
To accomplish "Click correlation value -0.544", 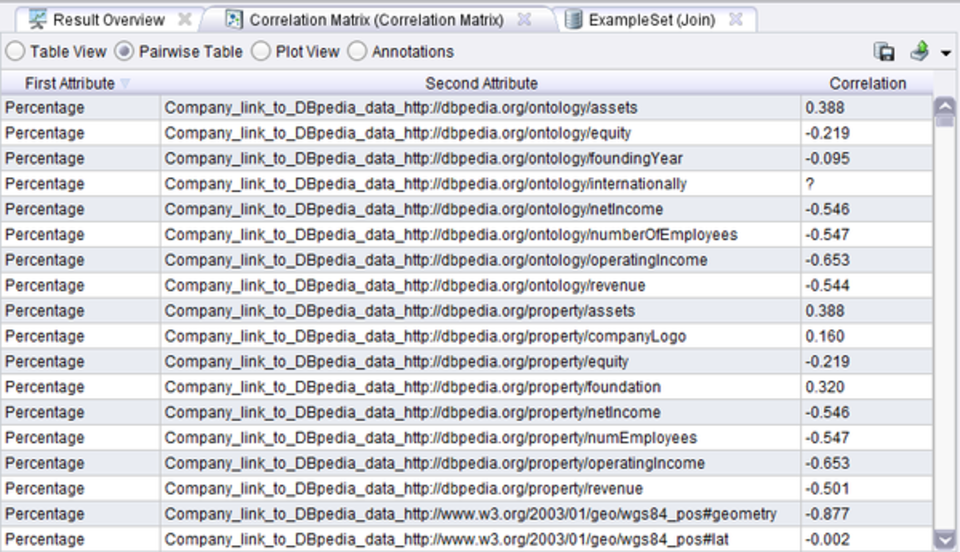I will [827, 286].
